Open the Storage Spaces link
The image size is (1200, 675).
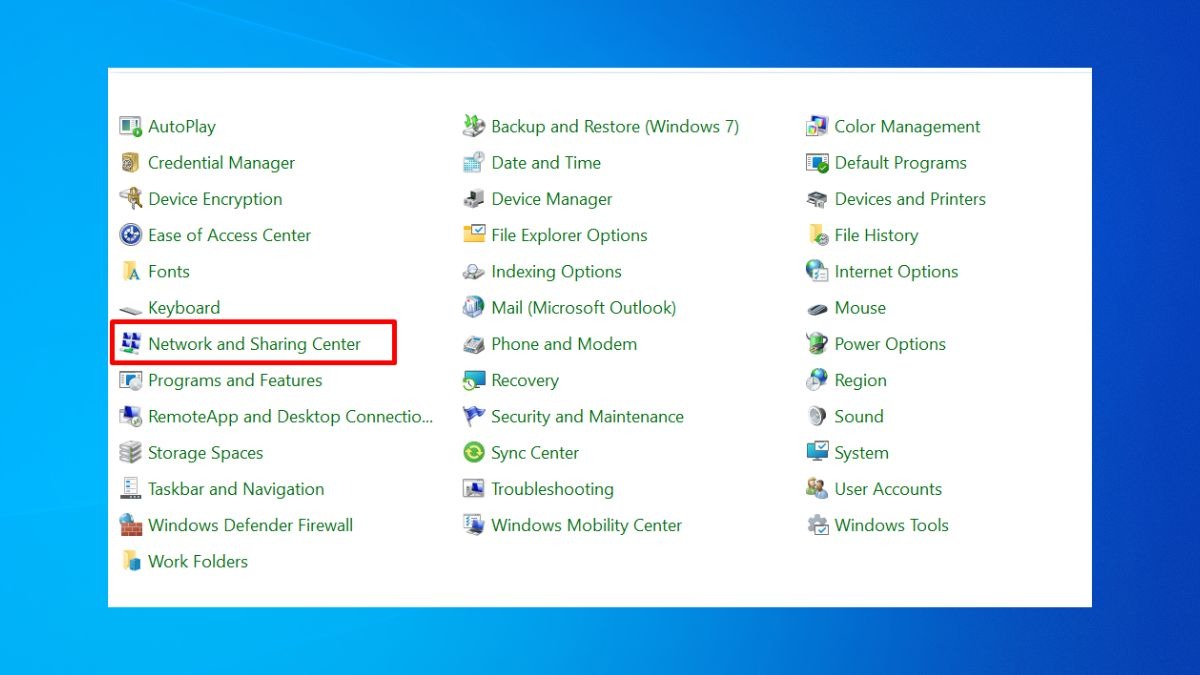pos(206,453)
